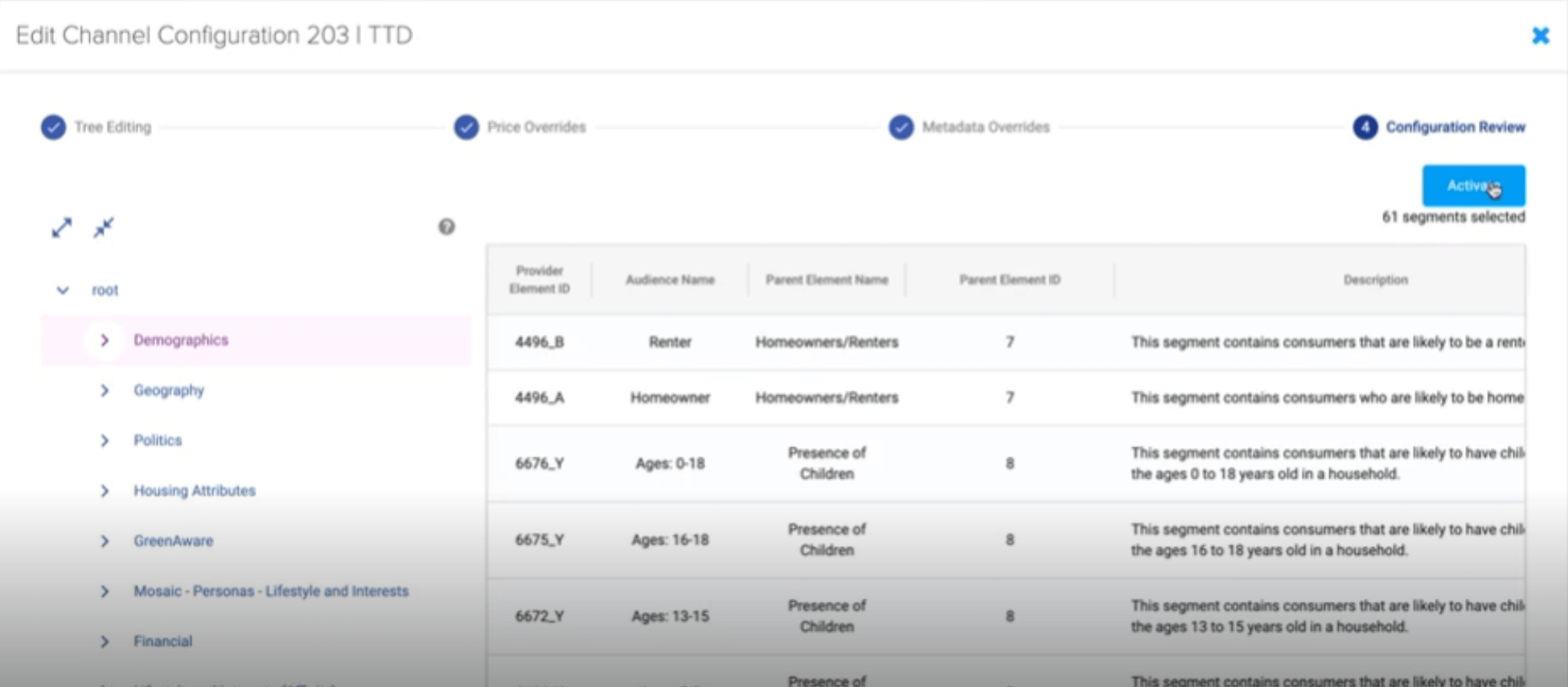This screenshot has width=1568, height=687.
Task: Expand the Demographics tree node
Action: coord(105,340)
